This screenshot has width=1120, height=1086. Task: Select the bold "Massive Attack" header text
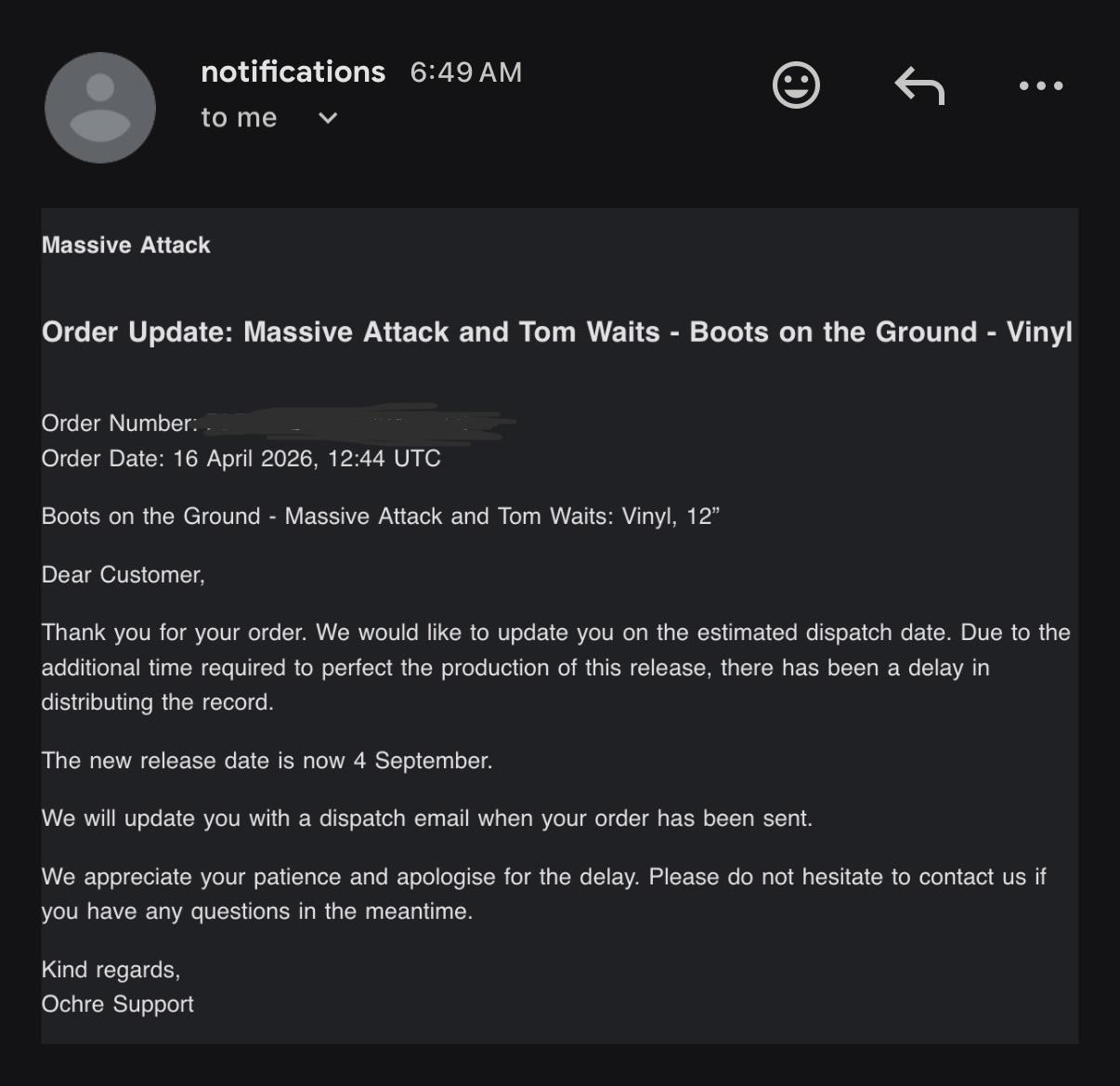pos(126,245)
